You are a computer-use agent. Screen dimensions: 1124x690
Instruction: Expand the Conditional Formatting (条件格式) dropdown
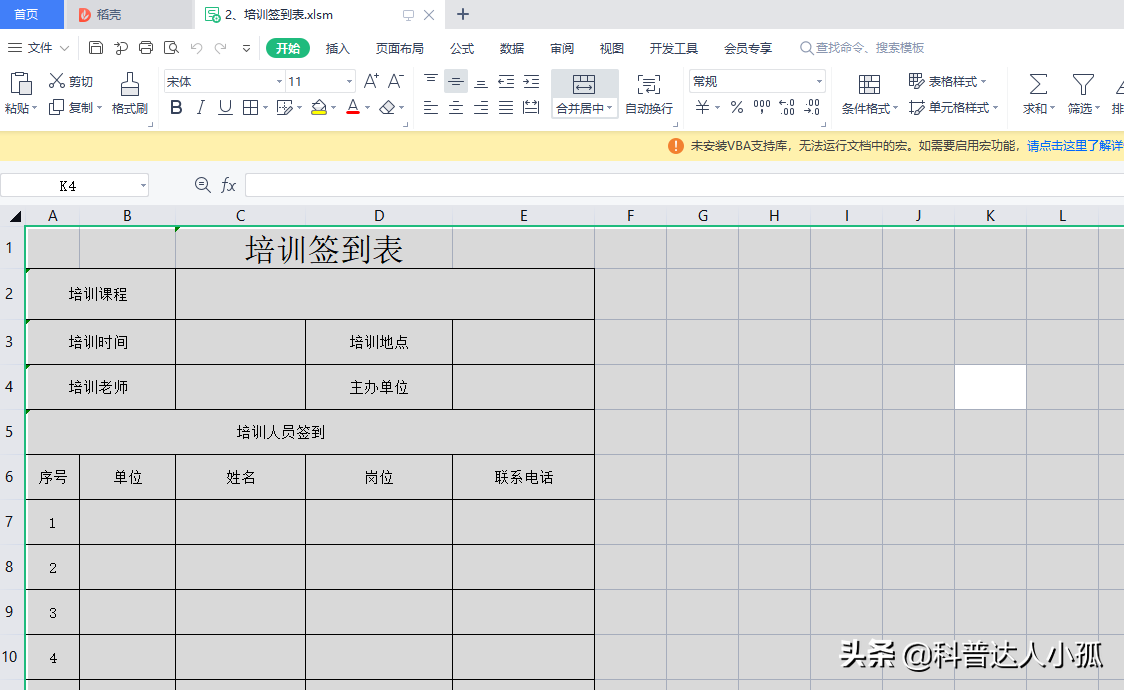895,108
